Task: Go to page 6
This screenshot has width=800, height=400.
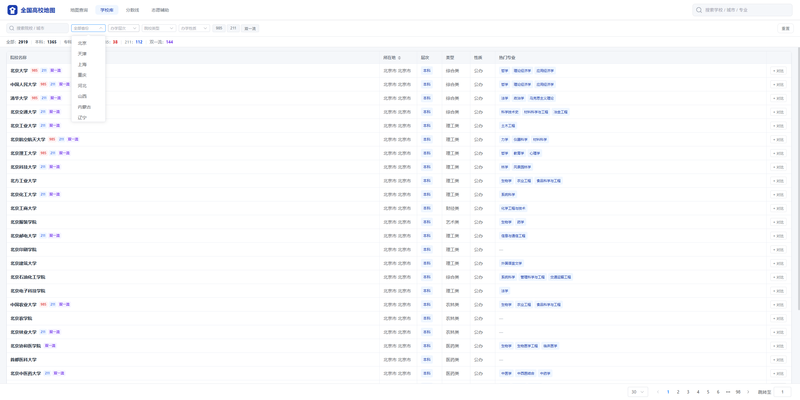Action: 718,392
